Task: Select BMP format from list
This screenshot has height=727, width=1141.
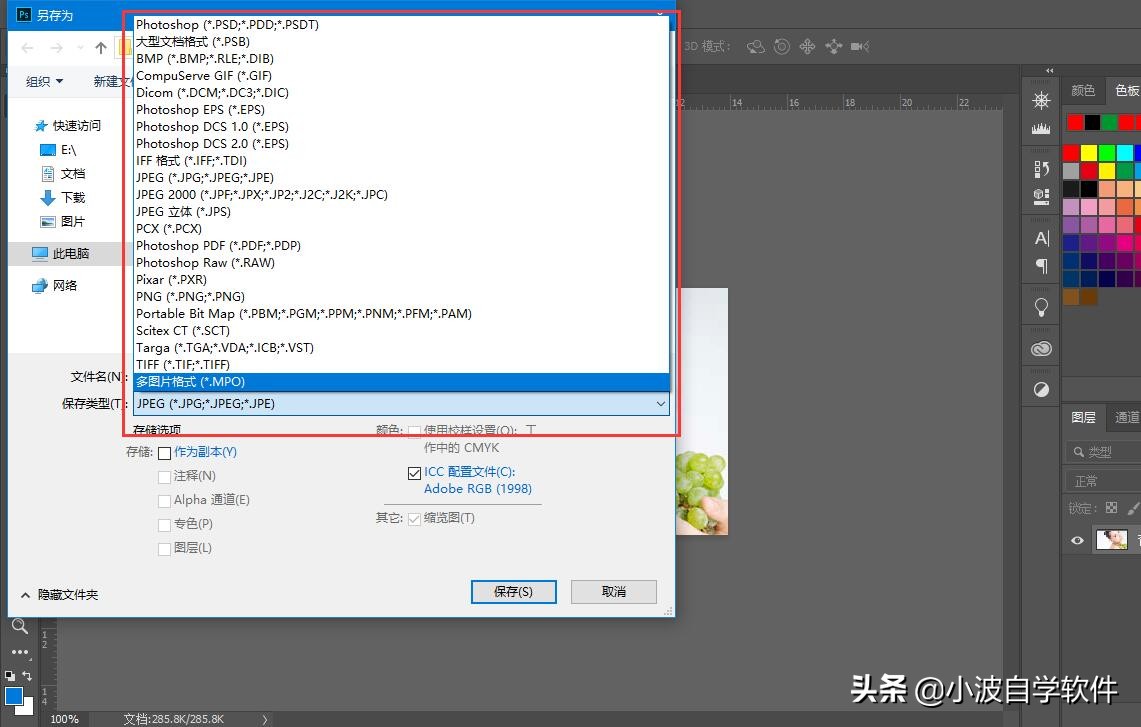Action: click(401, 58)
